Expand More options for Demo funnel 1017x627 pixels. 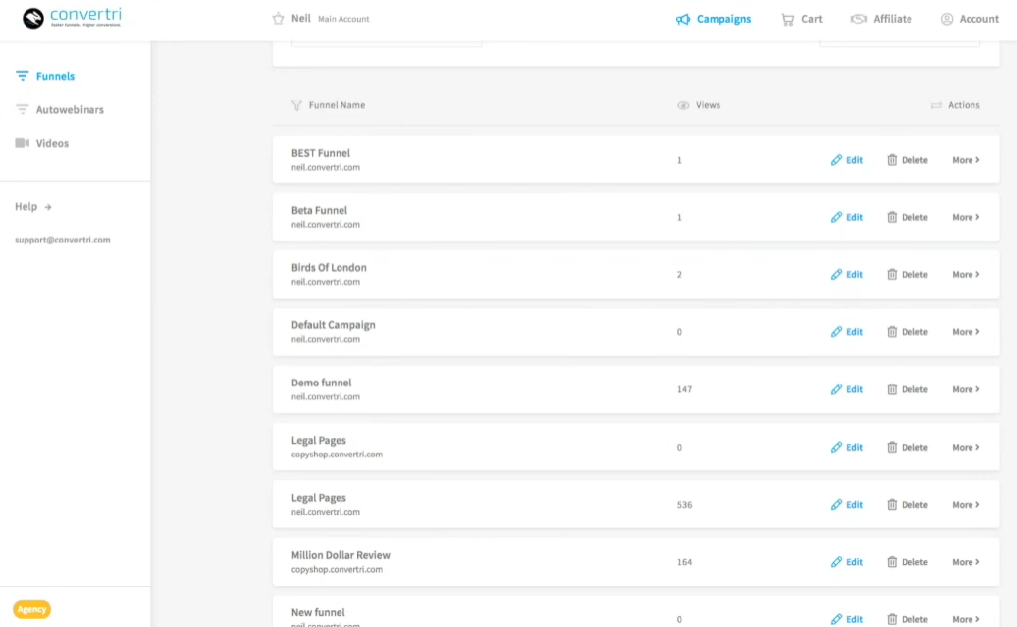pyautogui.click(x=965, y=390)
